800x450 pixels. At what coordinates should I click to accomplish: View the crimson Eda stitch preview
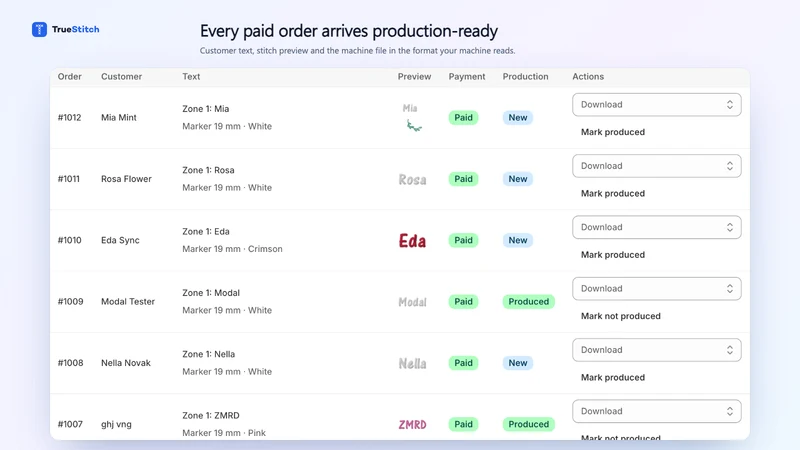412,240
